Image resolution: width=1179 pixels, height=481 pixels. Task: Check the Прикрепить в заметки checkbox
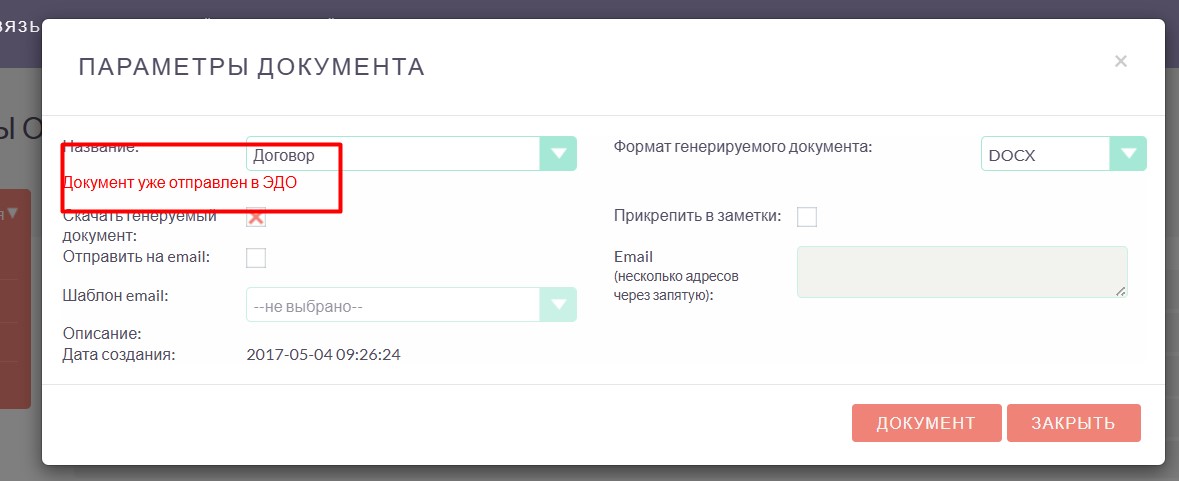click(807, 217)
